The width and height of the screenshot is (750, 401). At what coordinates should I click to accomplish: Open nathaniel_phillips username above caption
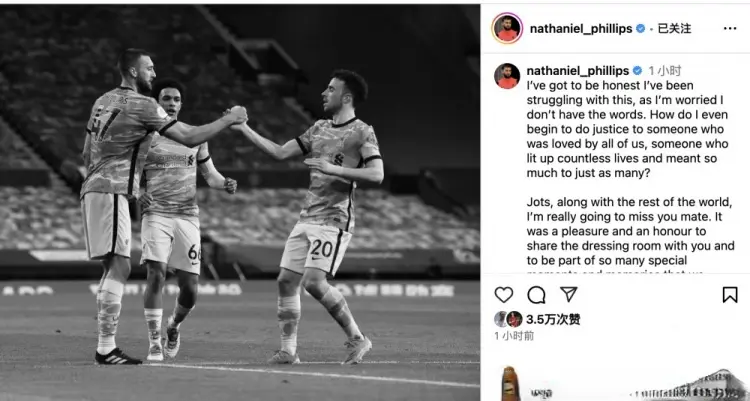[x=577, y=71]
